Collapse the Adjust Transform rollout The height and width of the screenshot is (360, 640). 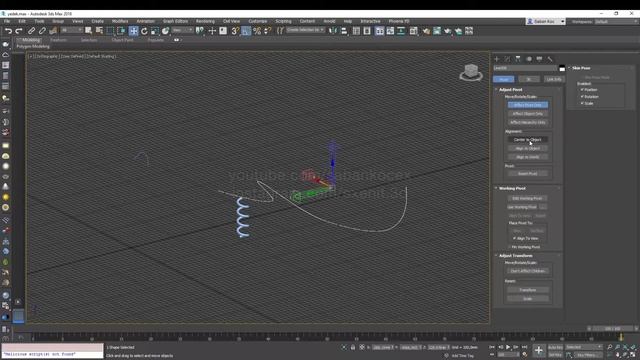click(515, 256)
